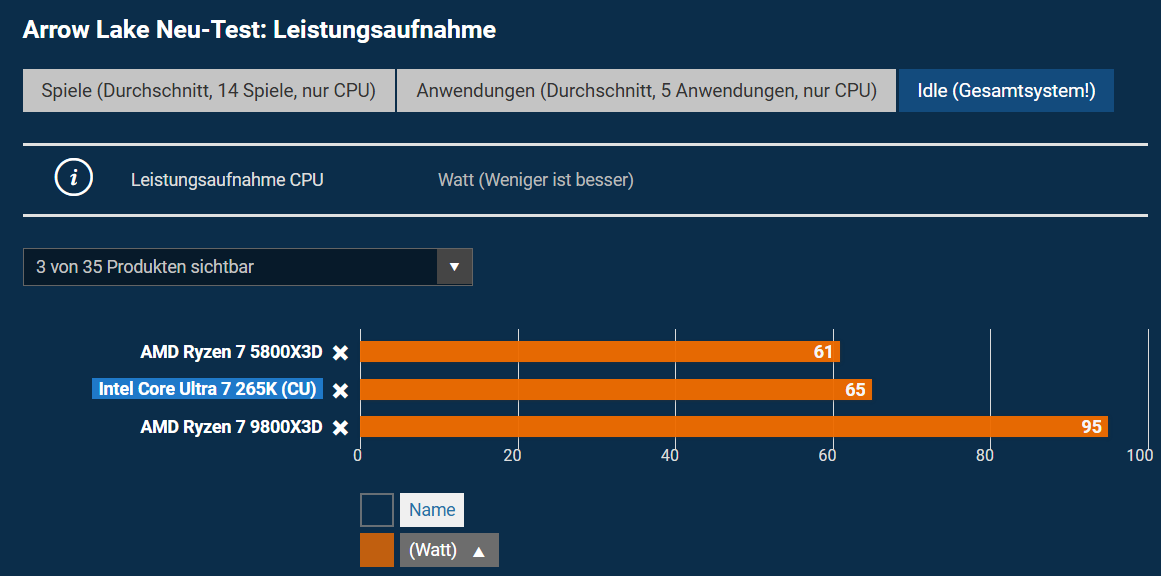The height and width of the screenshot is (576, 1161).
Task: Click the 'Watt (Weniger ist besser)' text
Action: (x=536, y=180)
